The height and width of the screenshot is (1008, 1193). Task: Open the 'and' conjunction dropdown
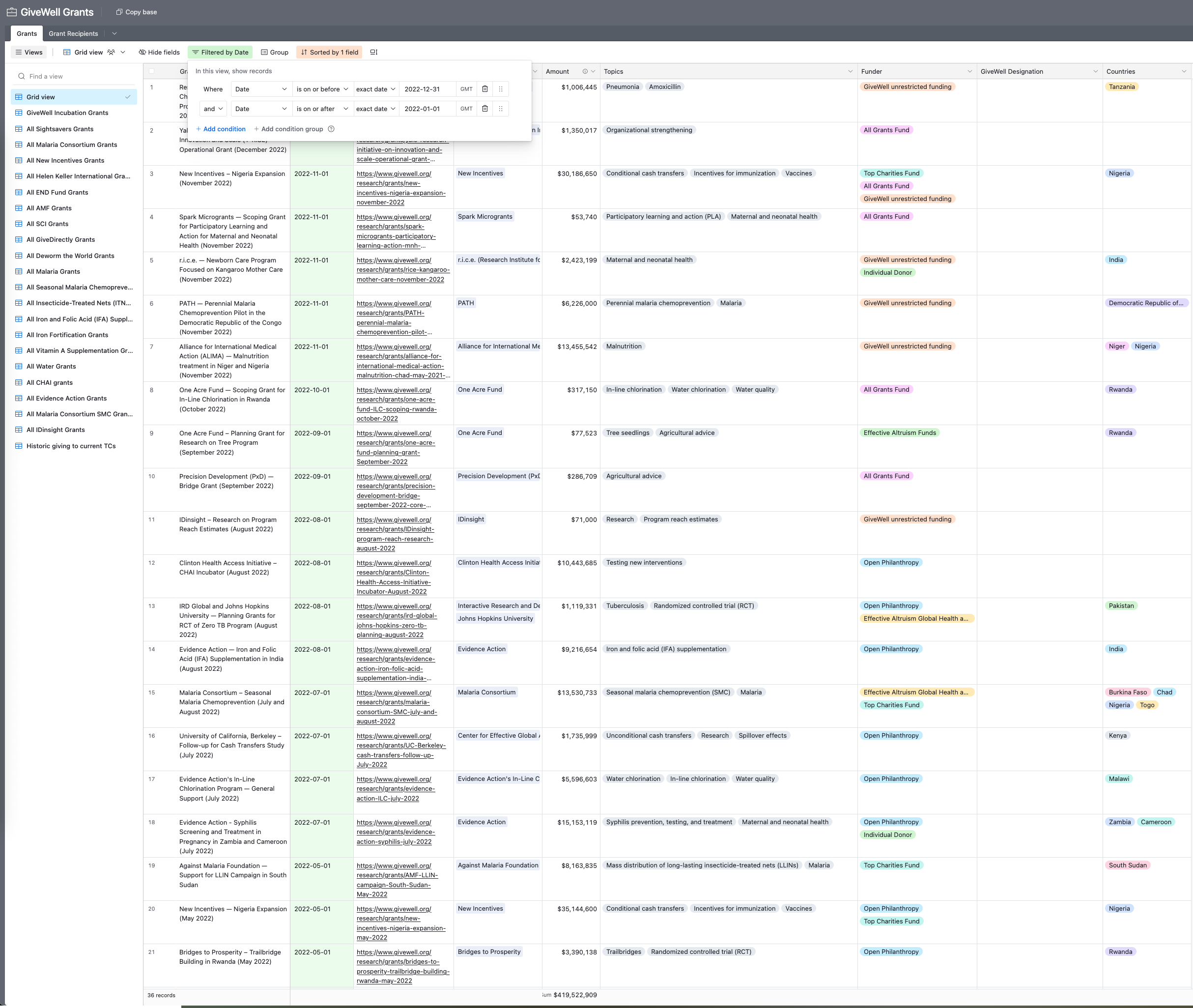(x=213, y=109)
